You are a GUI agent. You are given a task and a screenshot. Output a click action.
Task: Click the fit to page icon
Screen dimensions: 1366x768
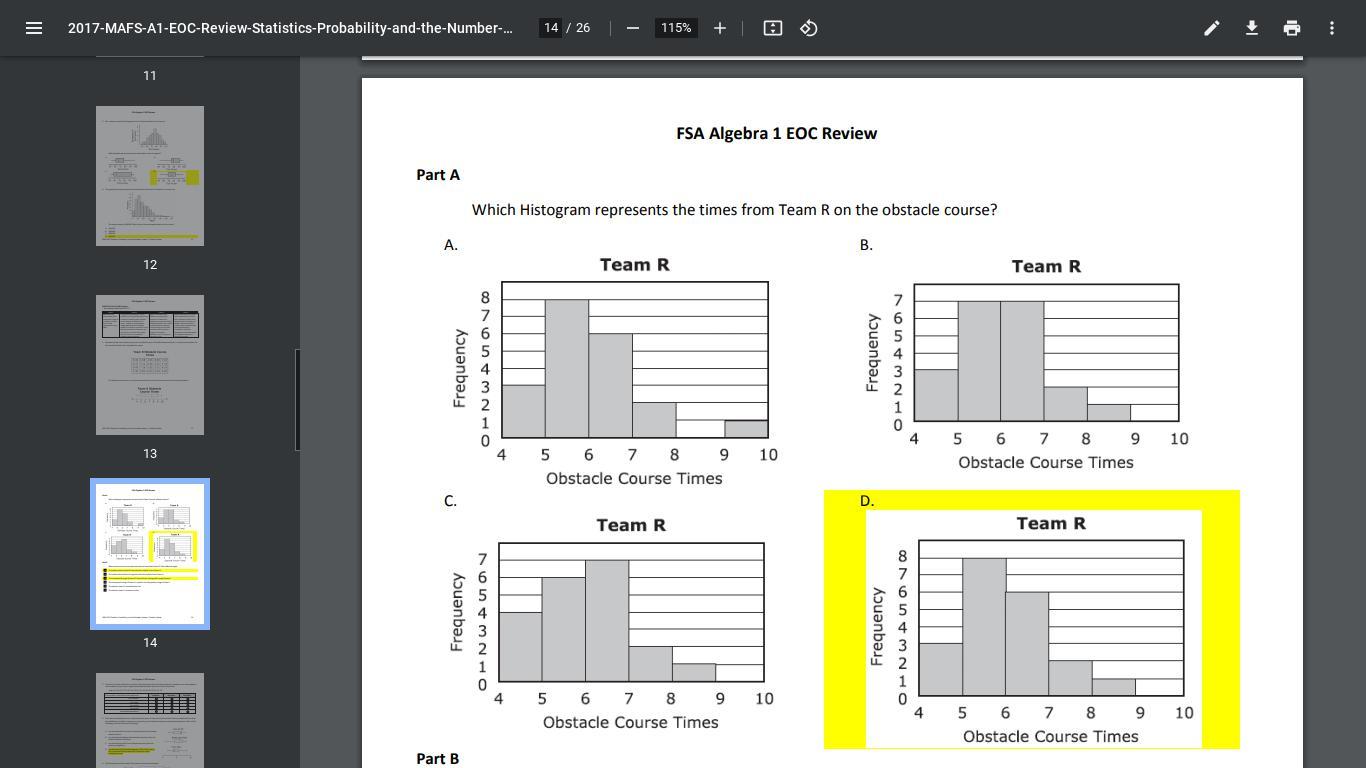772,28
